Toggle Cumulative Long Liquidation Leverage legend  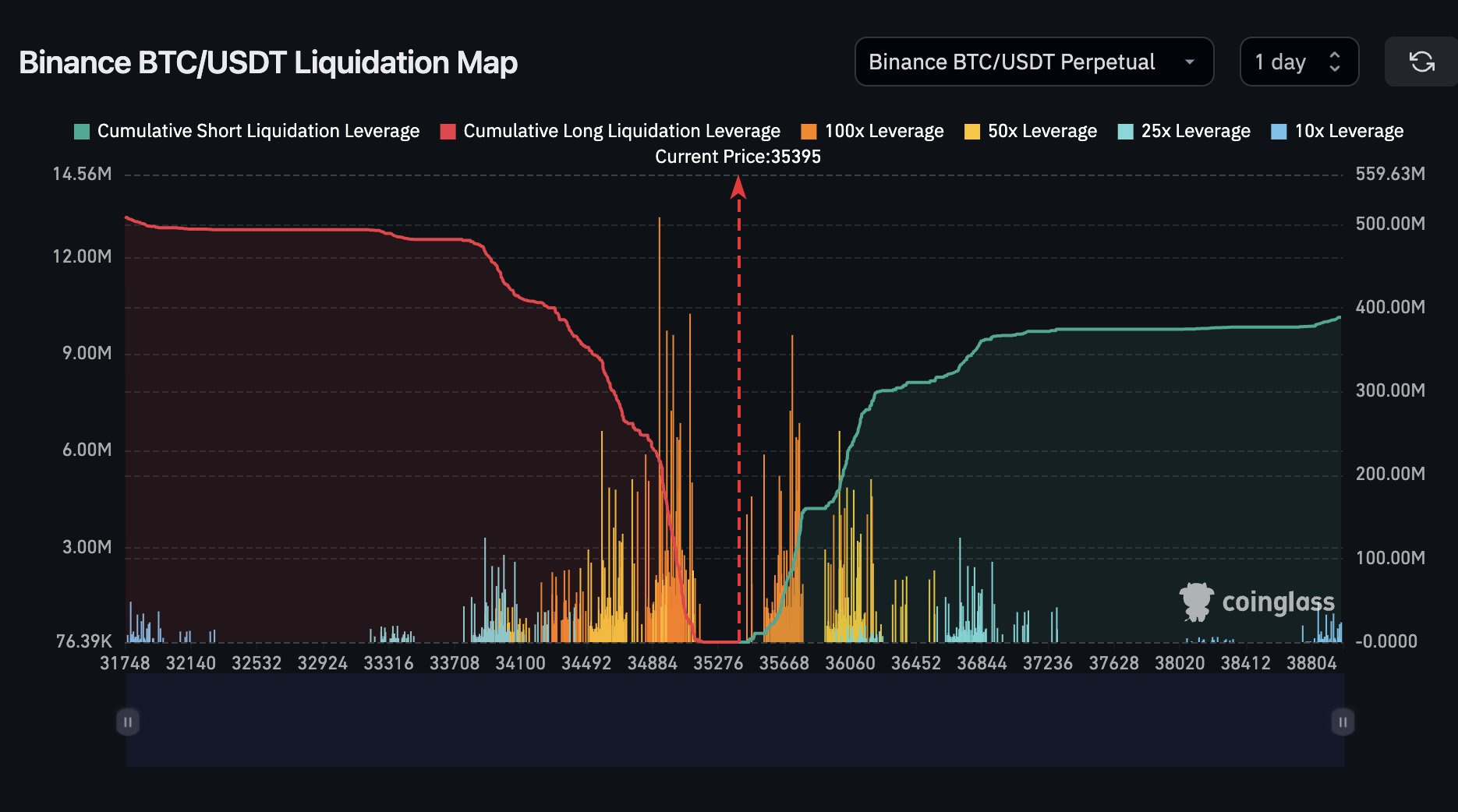[x=610, y=131]
